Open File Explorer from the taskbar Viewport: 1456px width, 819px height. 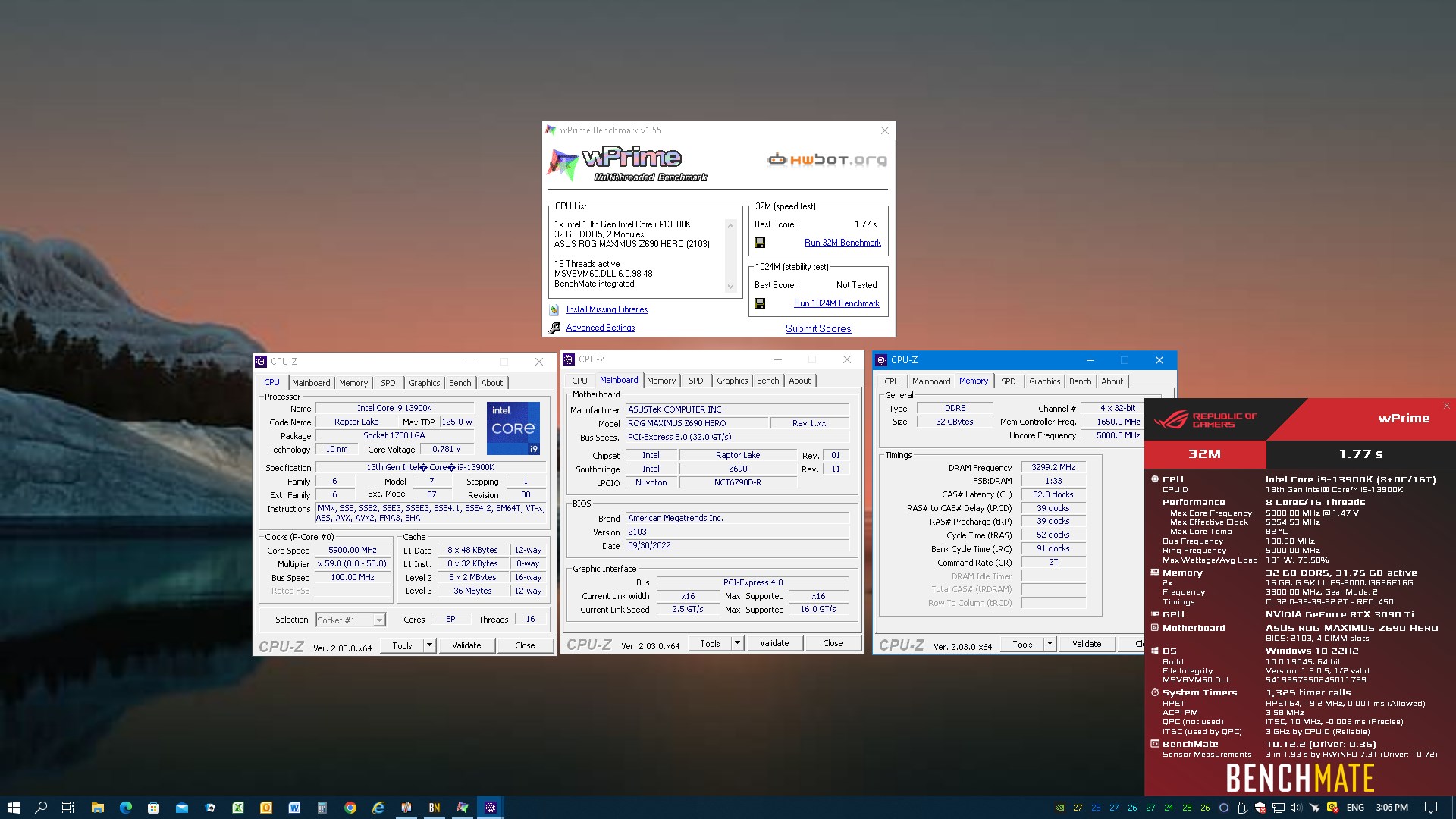coord(97,808)
